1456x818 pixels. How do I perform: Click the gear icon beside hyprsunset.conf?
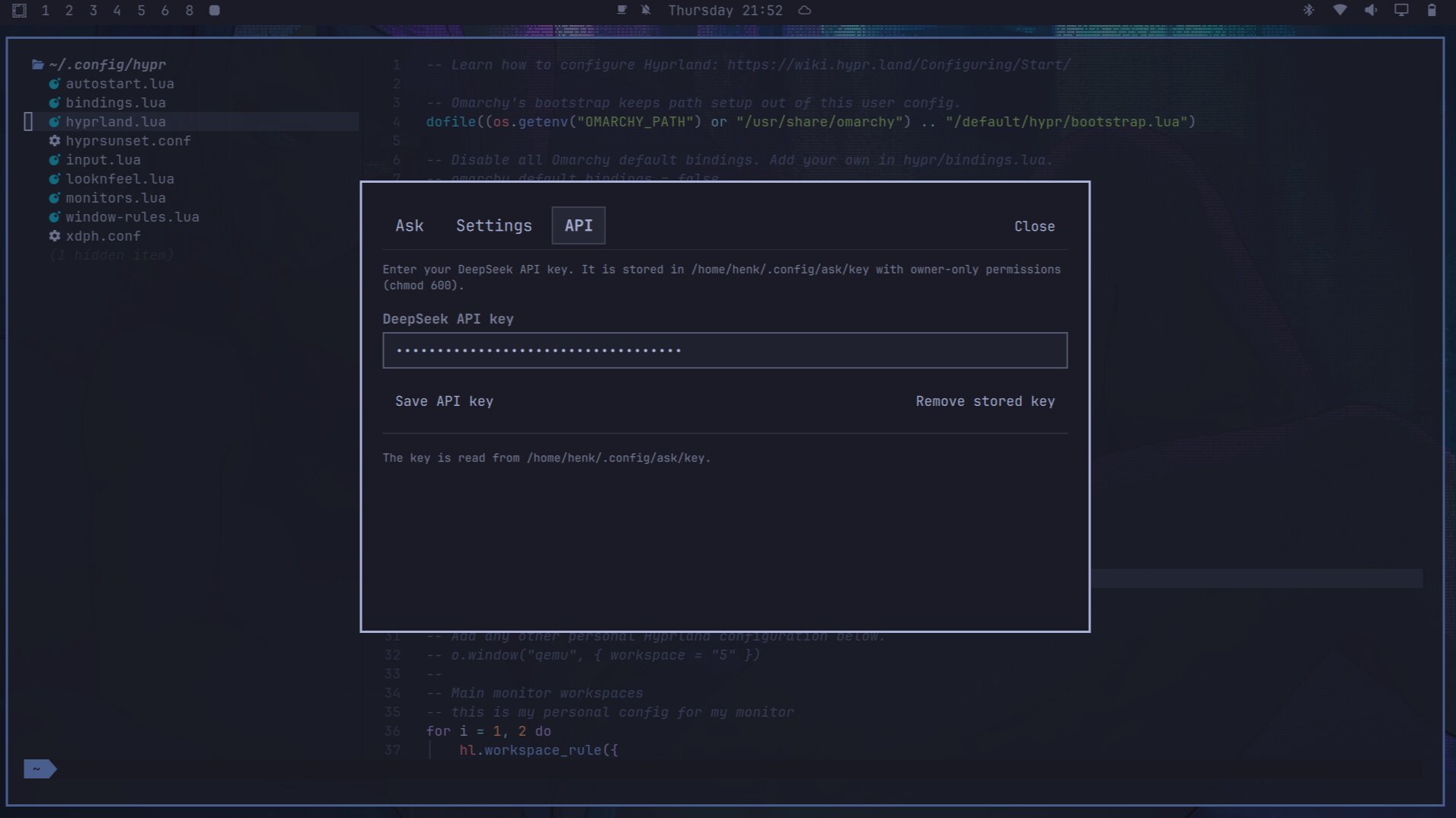coord(54,141)
